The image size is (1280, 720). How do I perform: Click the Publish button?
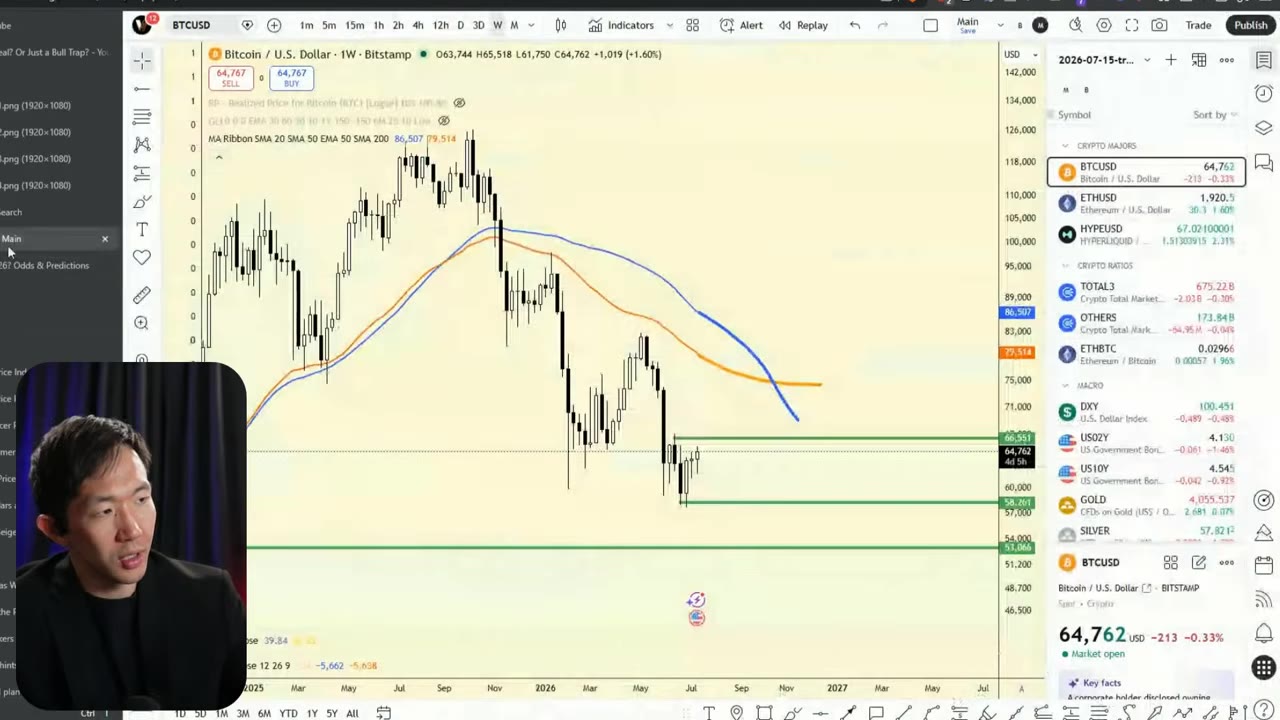coord(1250,25)
